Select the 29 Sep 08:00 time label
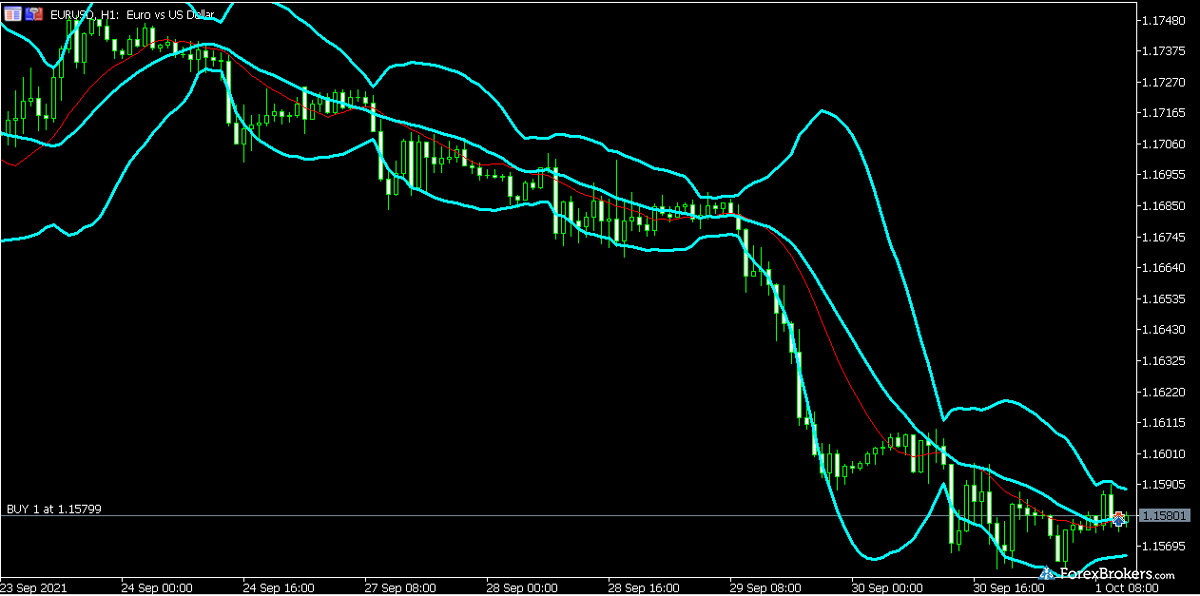Image resolution: width=1200 pixels, height=596 pixels. (765, 587)
